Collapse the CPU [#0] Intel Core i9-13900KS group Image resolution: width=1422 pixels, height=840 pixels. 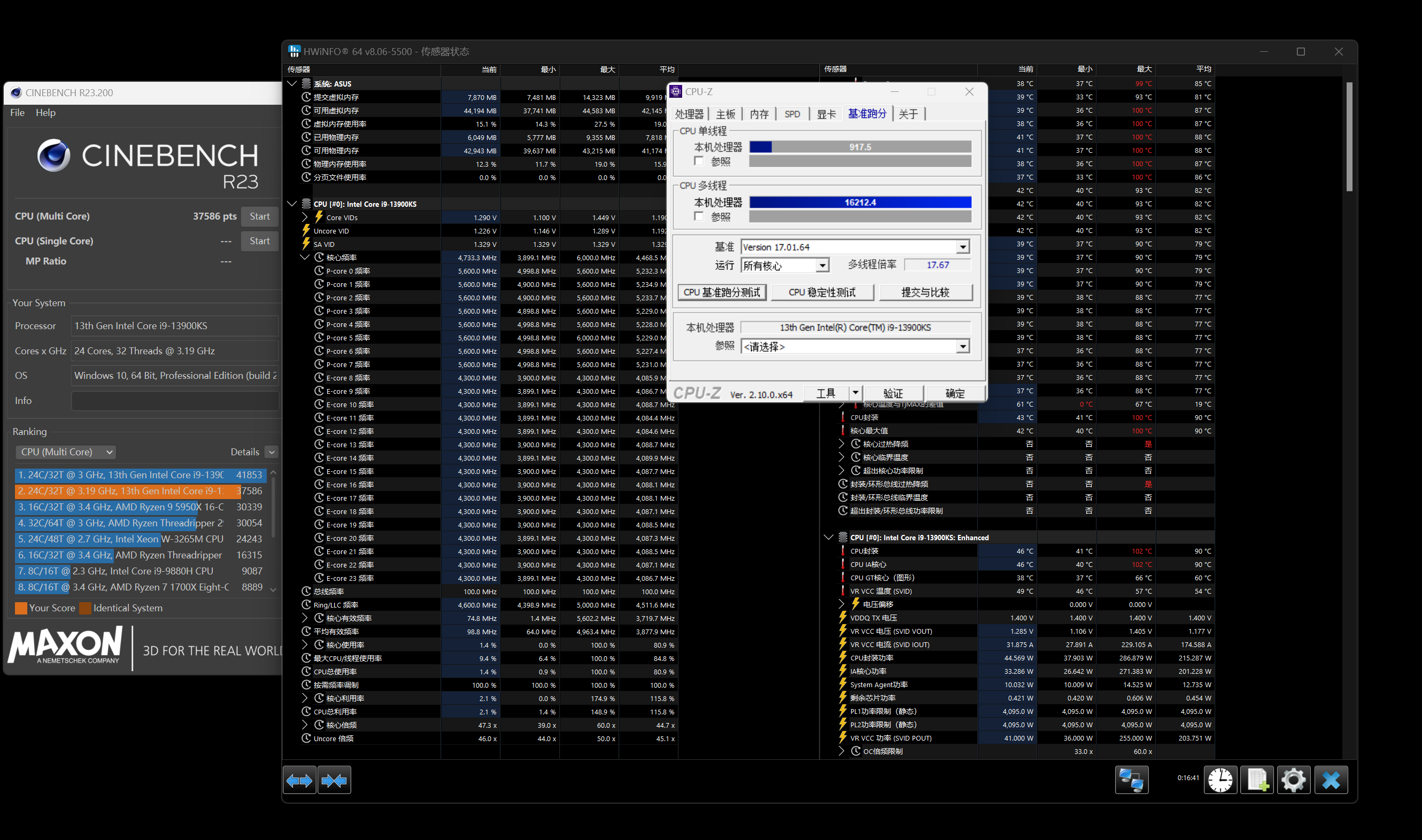click(x=292, y=204)
